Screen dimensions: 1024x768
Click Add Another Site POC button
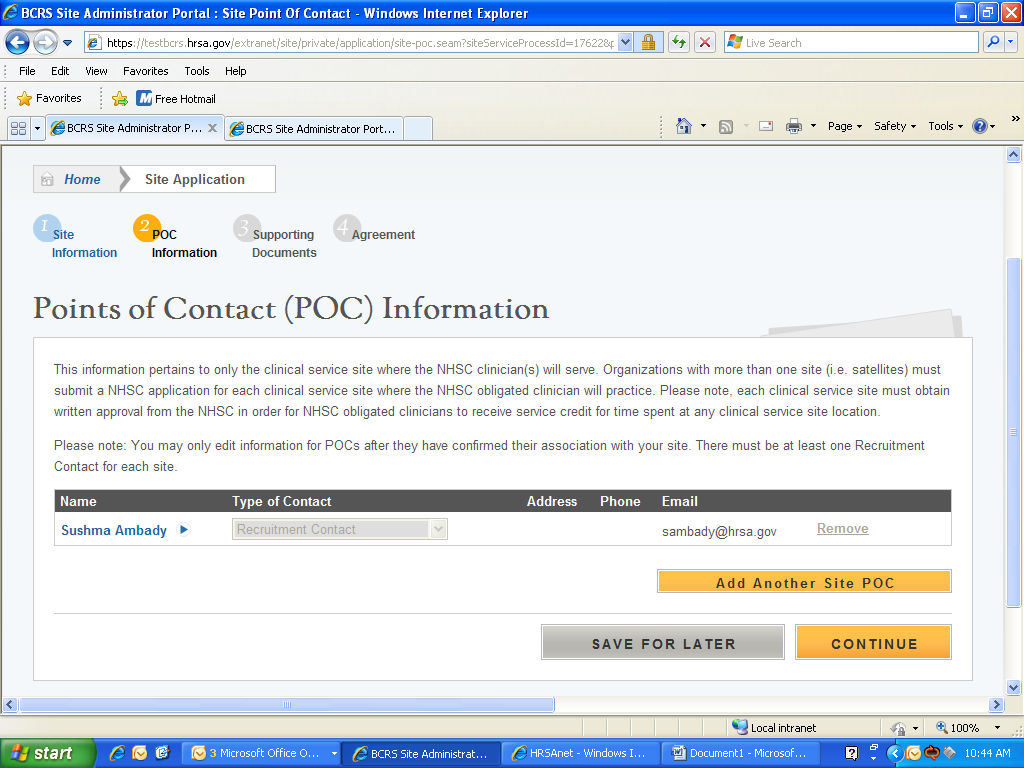(x=804, y=582)
